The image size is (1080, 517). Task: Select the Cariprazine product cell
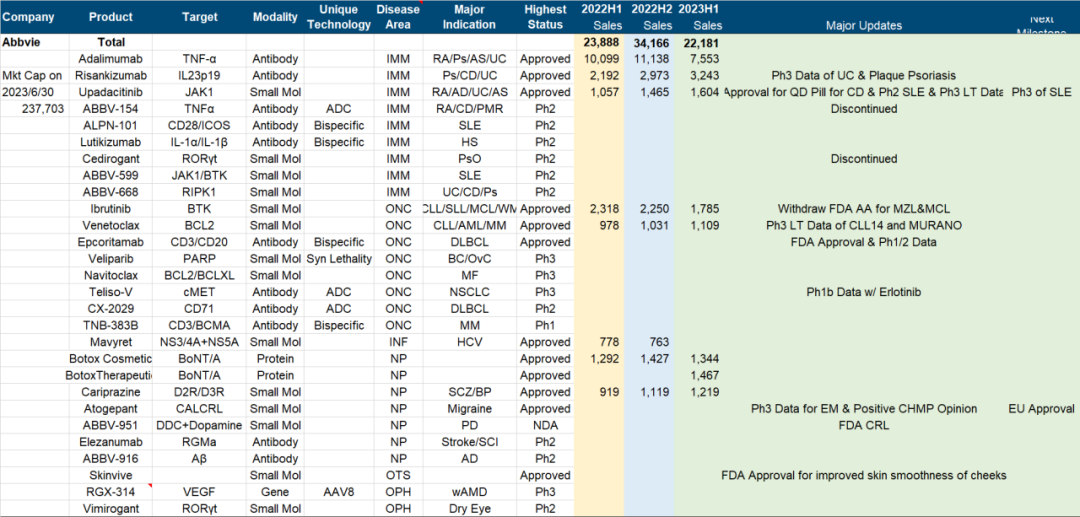point(111,392)
